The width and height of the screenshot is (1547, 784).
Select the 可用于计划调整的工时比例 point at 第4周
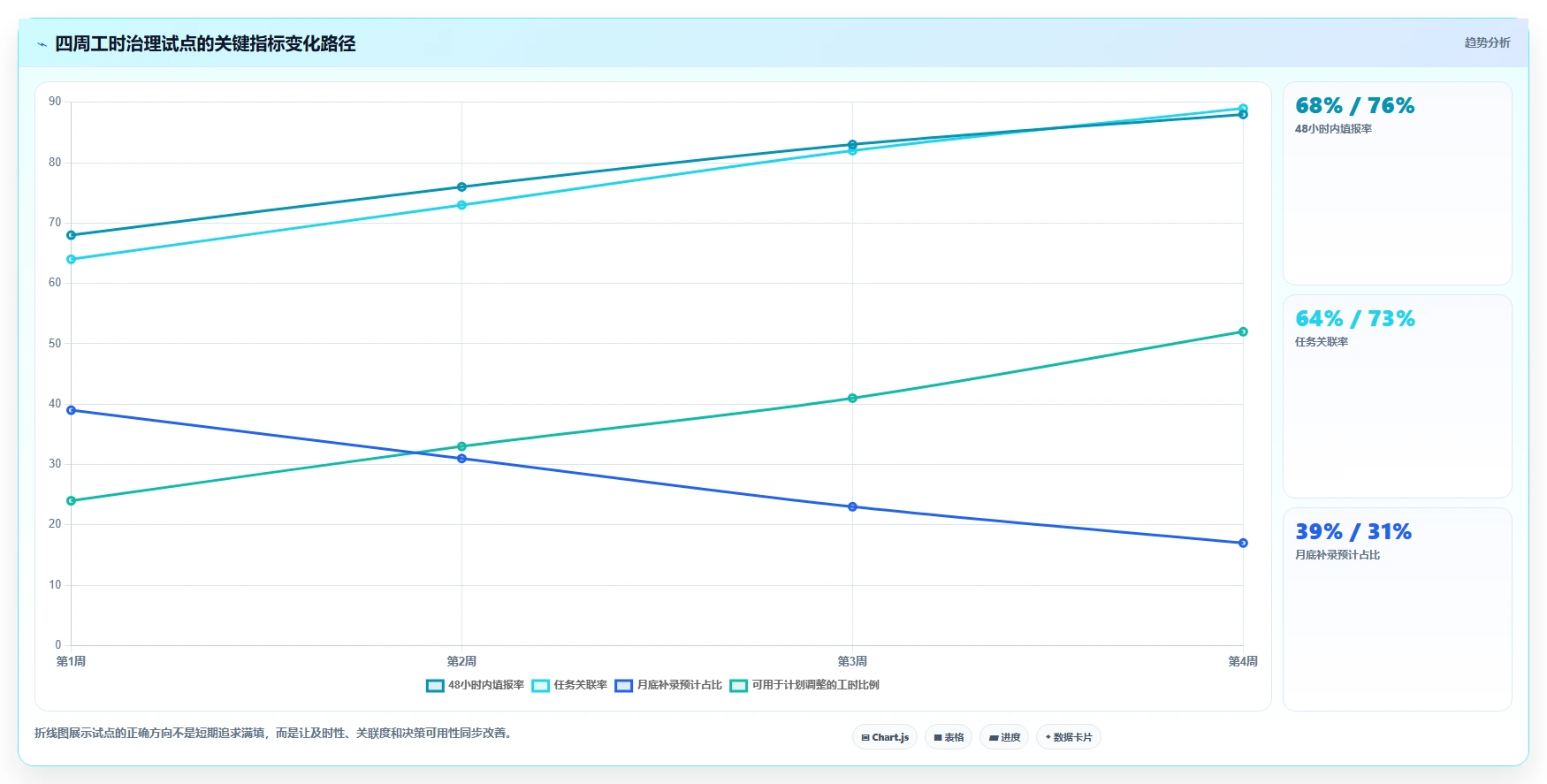[x=1243, y=332]
